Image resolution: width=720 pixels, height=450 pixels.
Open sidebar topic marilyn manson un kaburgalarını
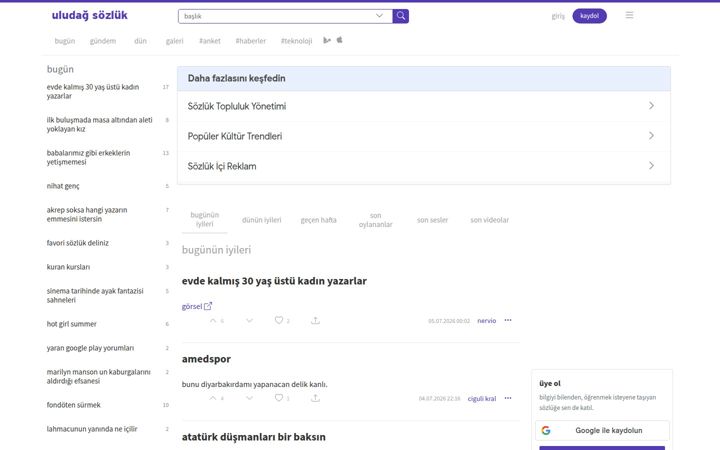tap(99, 376)
